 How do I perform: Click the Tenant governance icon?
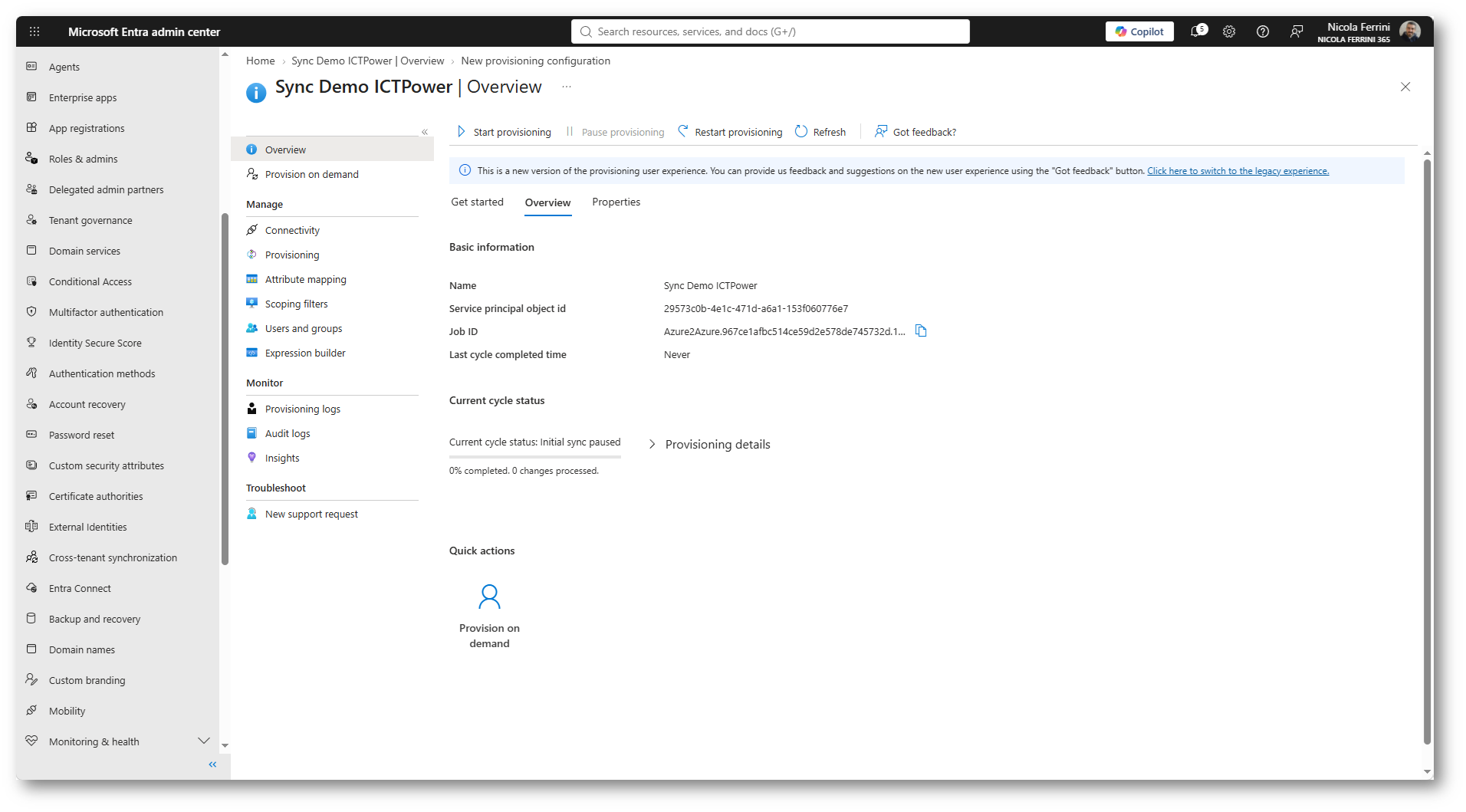31,220
